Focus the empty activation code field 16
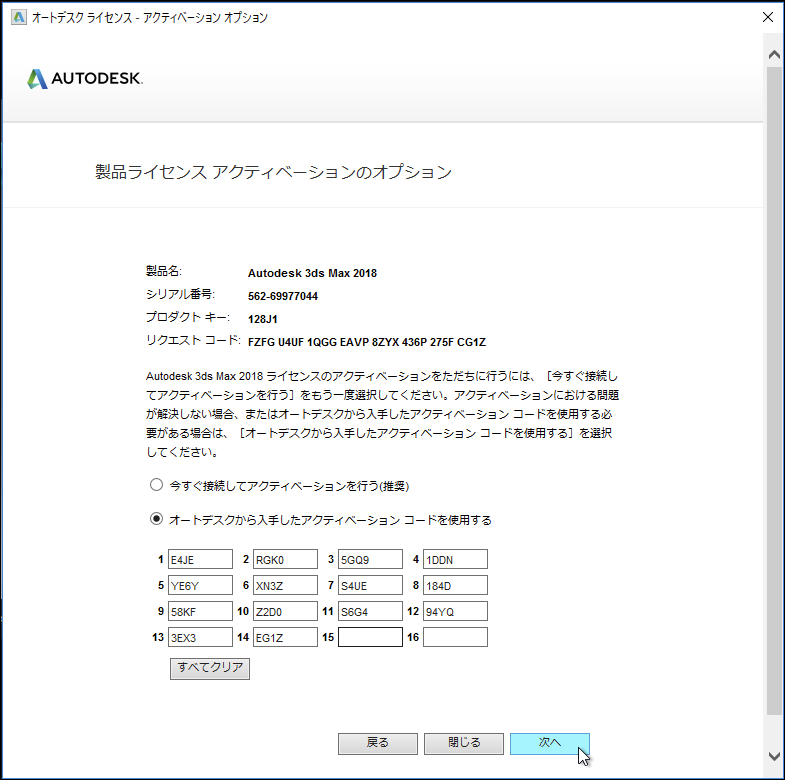 [455, 637]
